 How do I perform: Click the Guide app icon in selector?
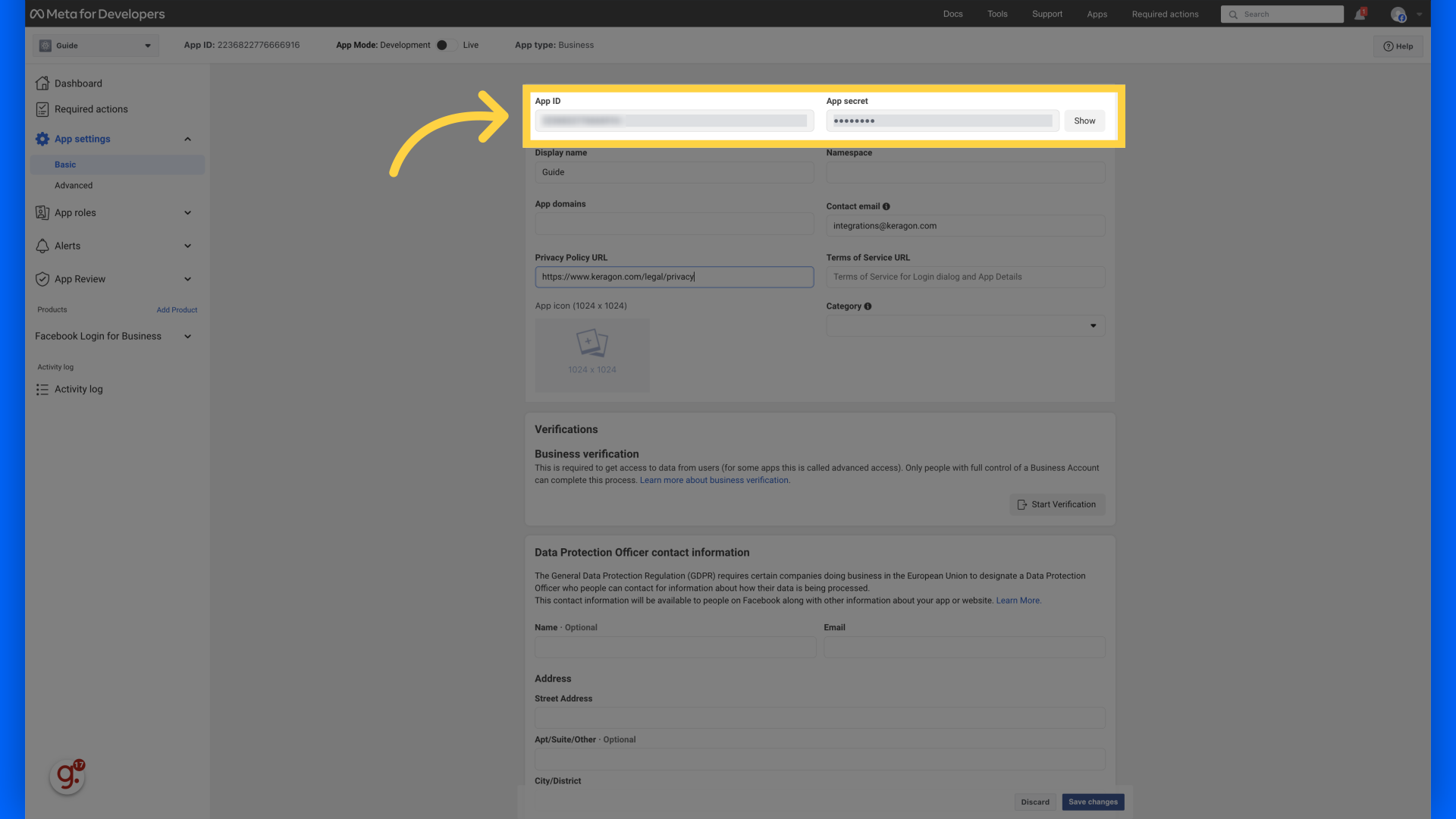click(45, 45)
